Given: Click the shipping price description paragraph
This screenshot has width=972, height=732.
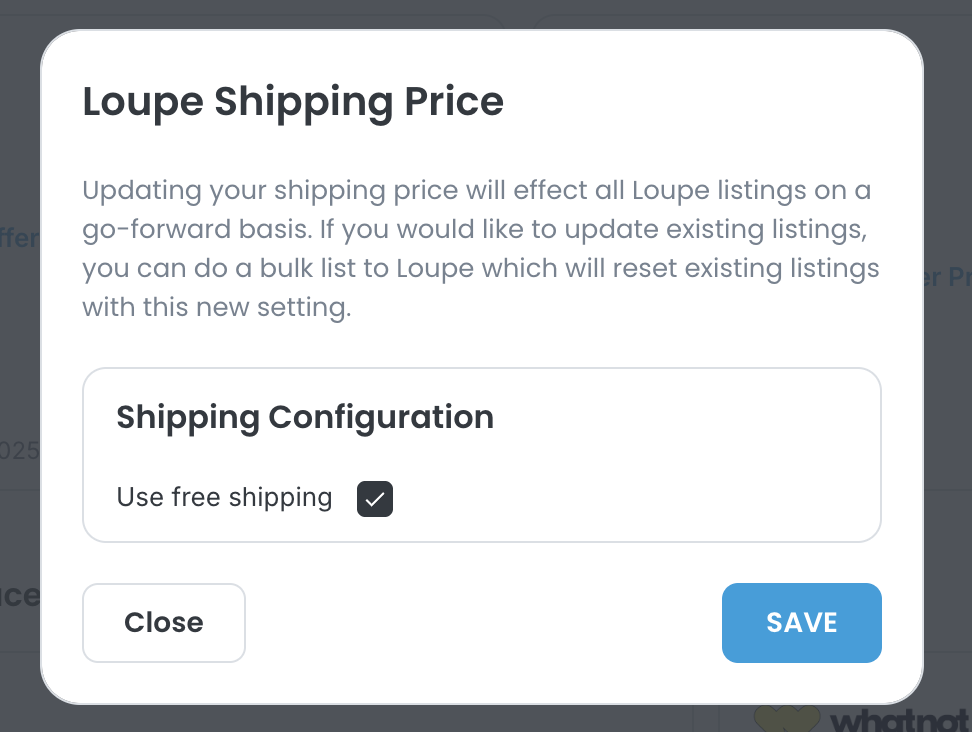Looking at the screenshot, I should click(480, 249).
